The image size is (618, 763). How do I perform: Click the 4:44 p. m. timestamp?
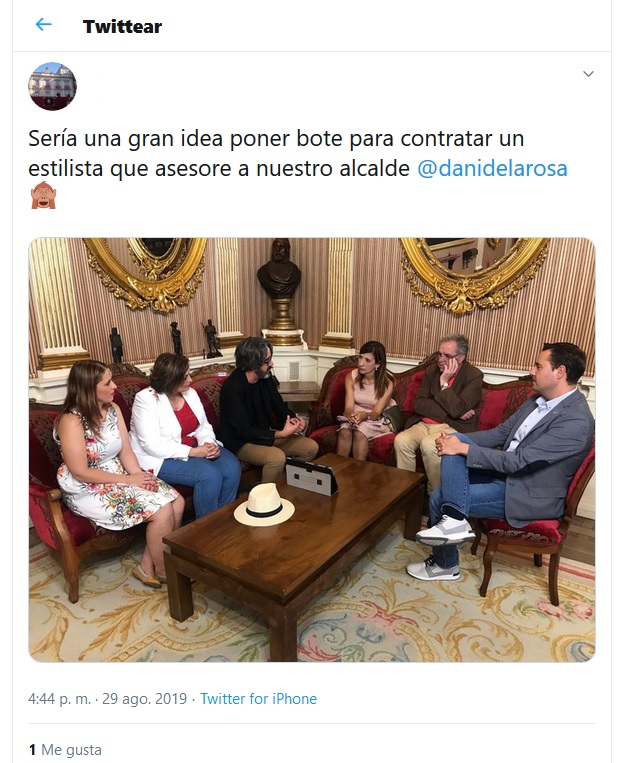[59, 699]
